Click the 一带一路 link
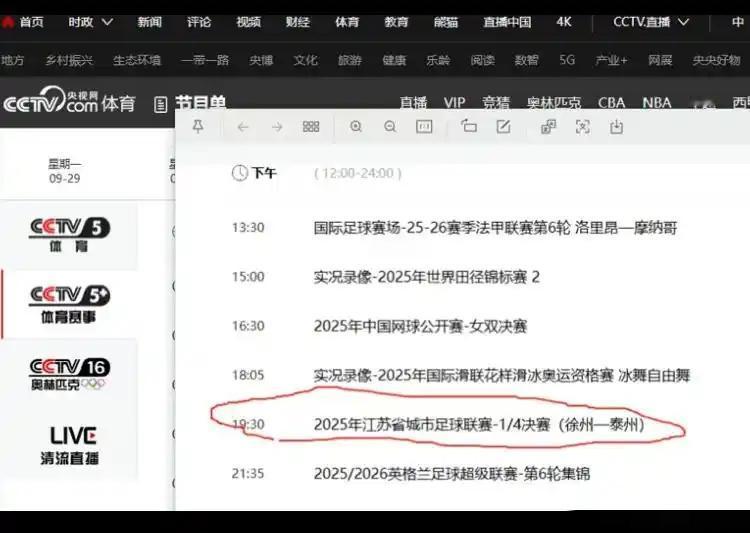This screenshot has width=750, height=533. pos(205,60)
